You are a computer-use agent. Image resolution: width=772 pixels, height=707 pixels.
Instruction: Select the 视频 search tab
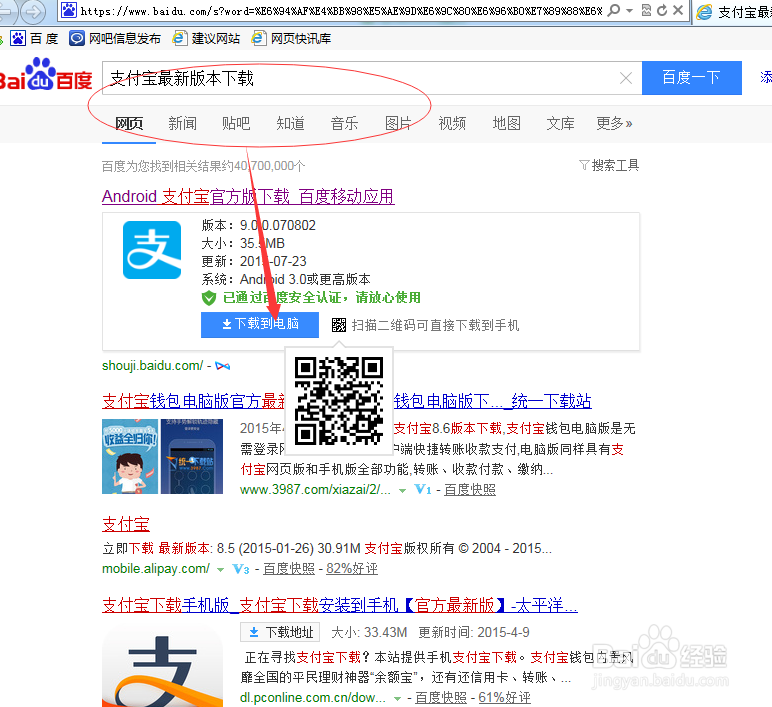pyautogui.click(x=452, y=123)
